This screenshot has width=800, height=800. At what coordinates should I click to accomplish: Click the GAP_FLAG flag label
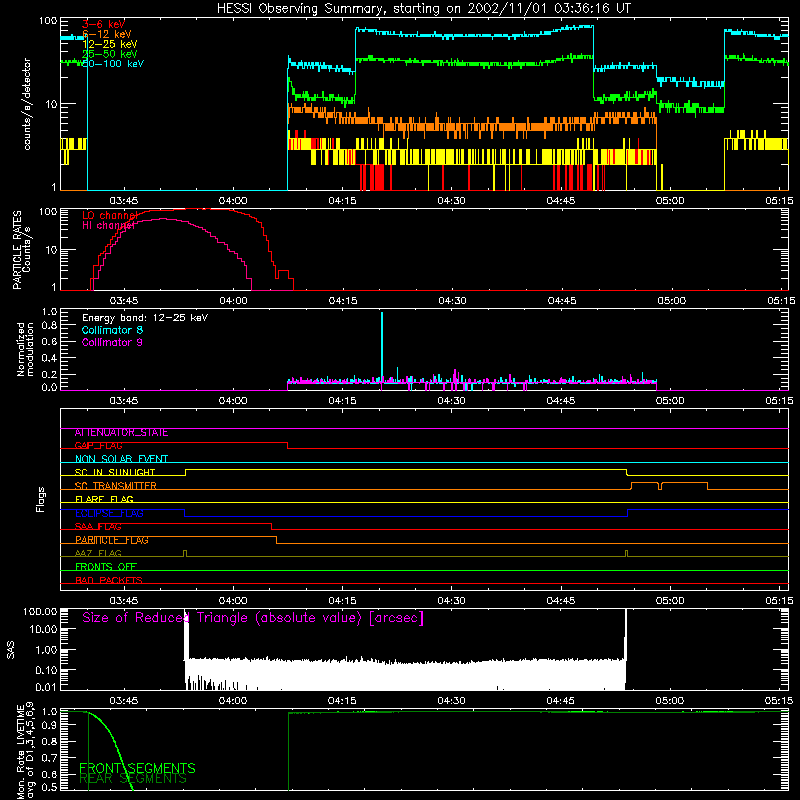(x=98, y=445)
